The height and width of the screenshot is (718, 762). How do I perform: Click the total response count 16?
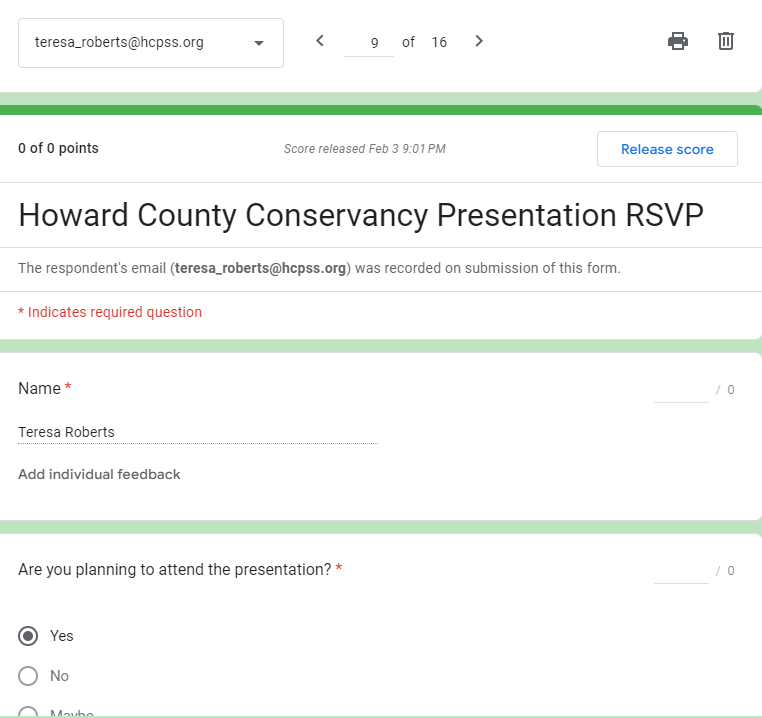tap(439, 42)
